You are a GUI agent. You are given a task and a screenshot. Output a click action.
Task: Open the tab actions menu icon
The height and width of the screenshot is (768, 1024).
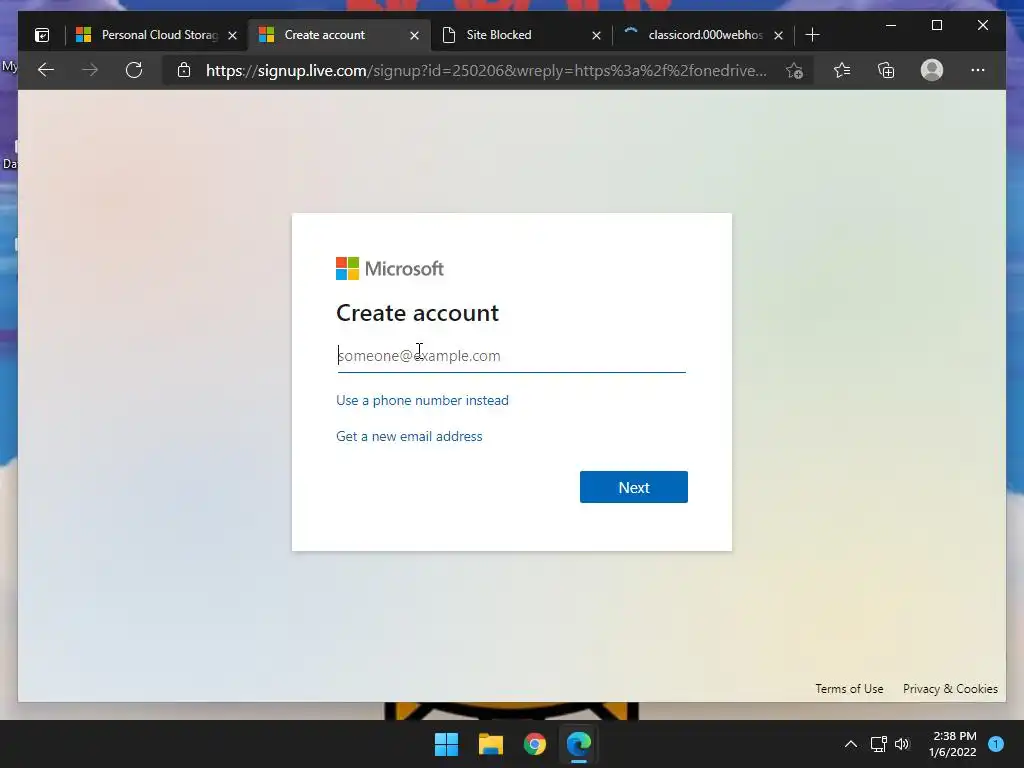pos(42,35)
